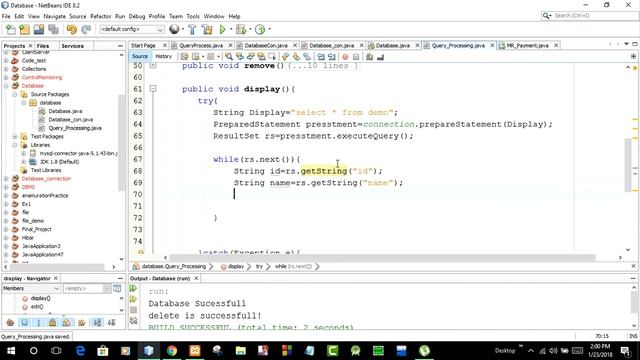Open the Refactor menu
This screenshot has height=360, width=640.
point(100,16)
